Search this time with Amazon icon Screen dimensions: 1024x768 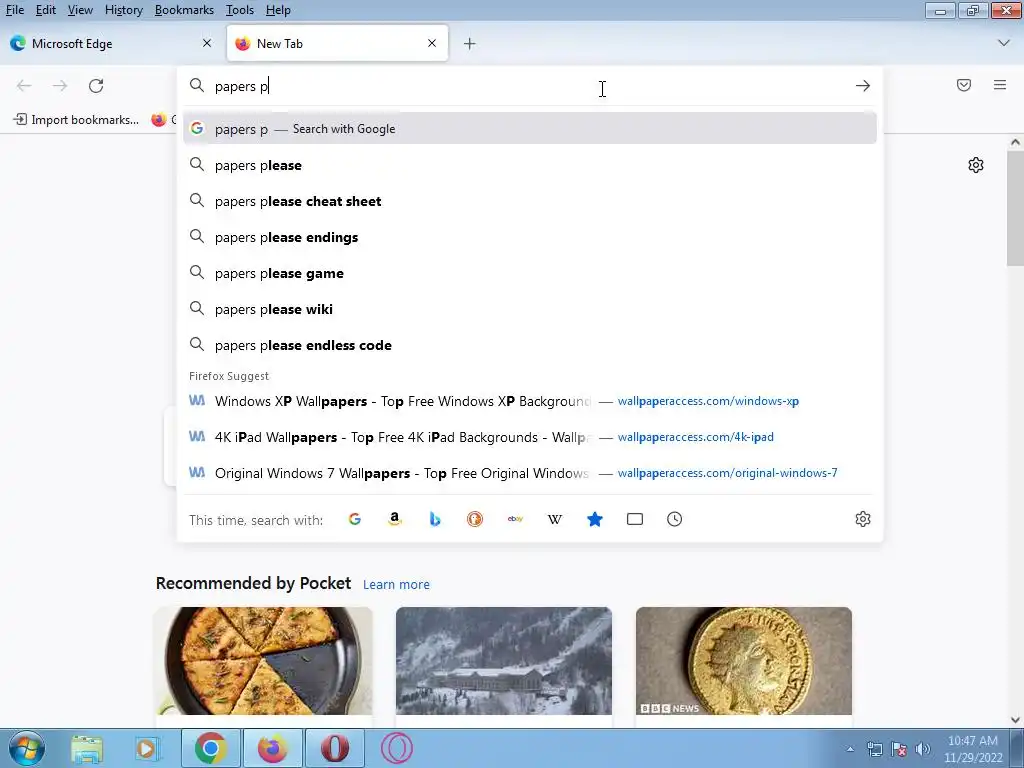tap(394, 519)
